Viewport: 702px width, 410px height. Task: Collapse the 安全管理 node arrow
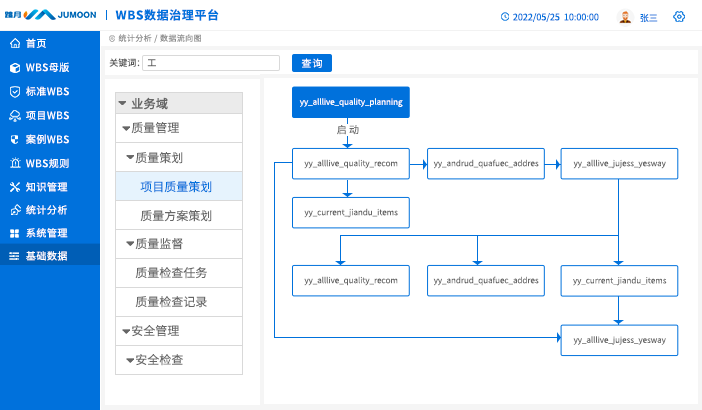[x=126, y=331]
